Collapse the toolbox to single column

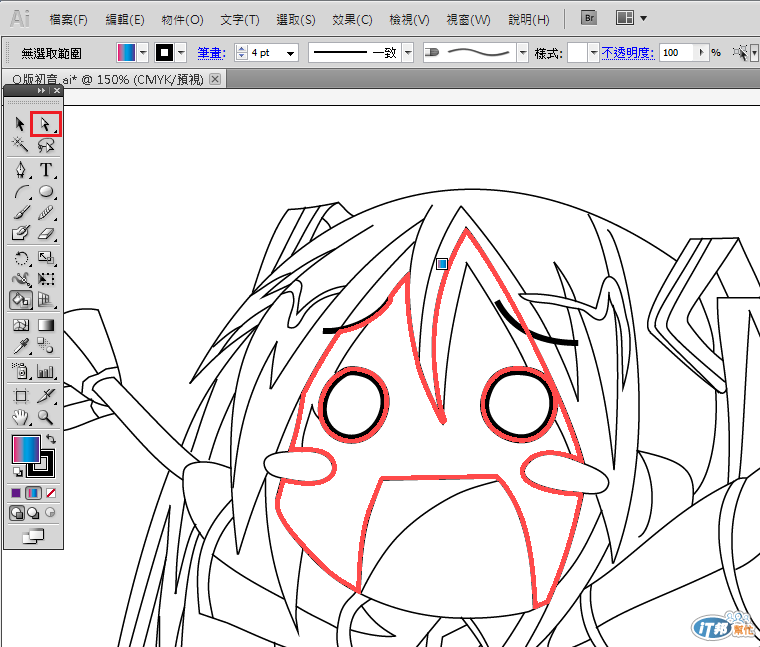point(41,91)
